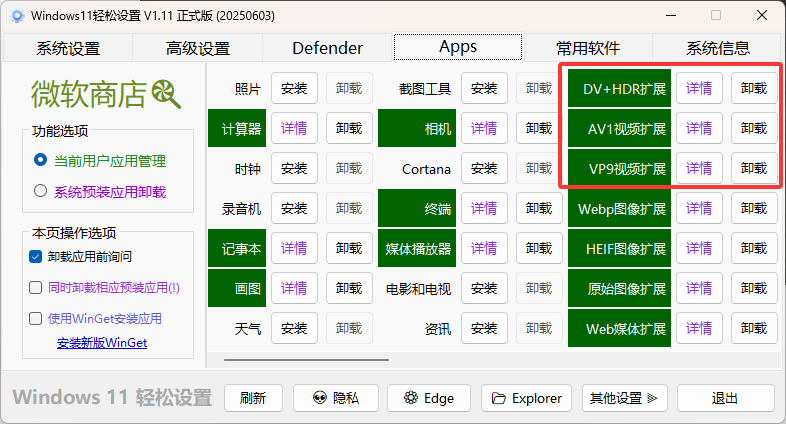The height and width of the screenshot is (424, 786).
Task: View 详情 for VP9视频扩展
Action: click(699, 168)
